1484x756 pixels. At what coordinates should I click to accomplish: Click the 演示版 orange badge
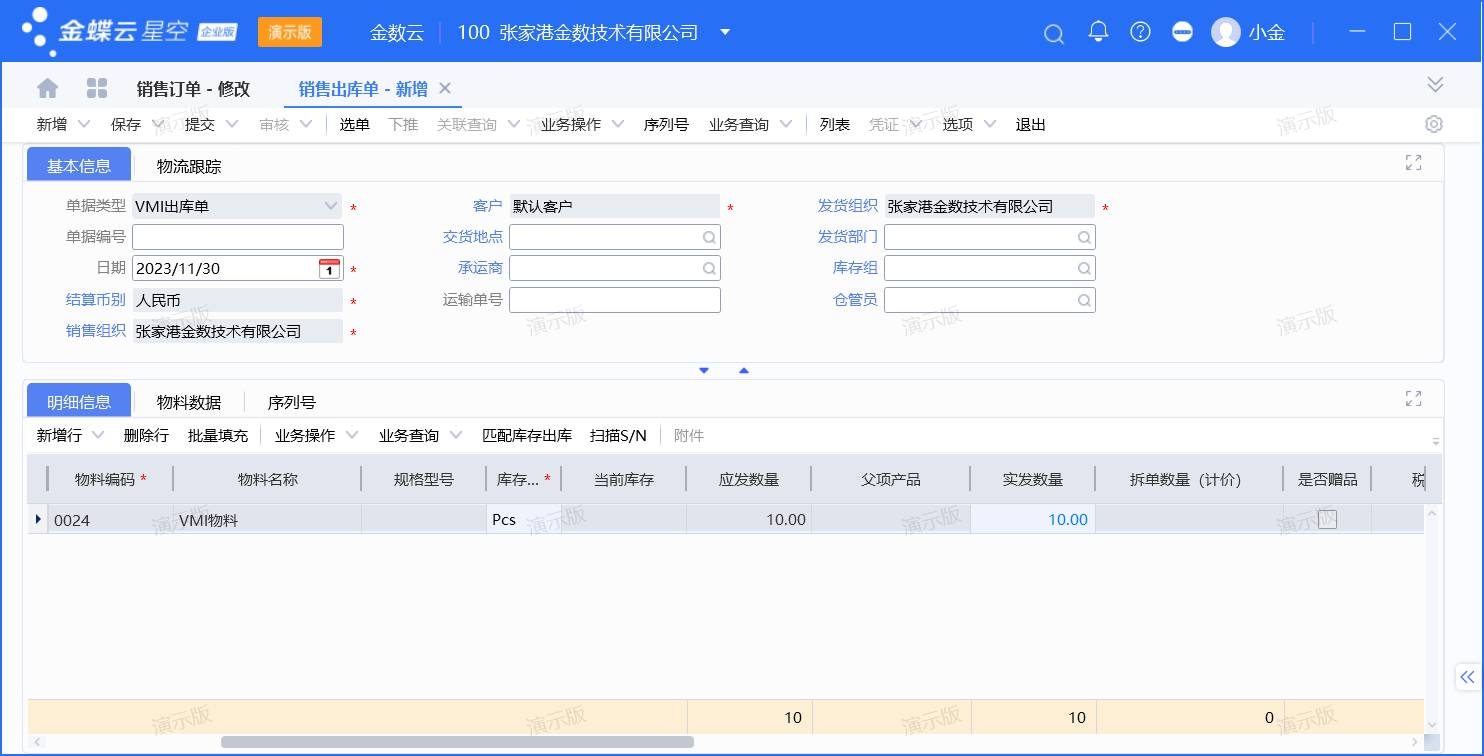290,32
